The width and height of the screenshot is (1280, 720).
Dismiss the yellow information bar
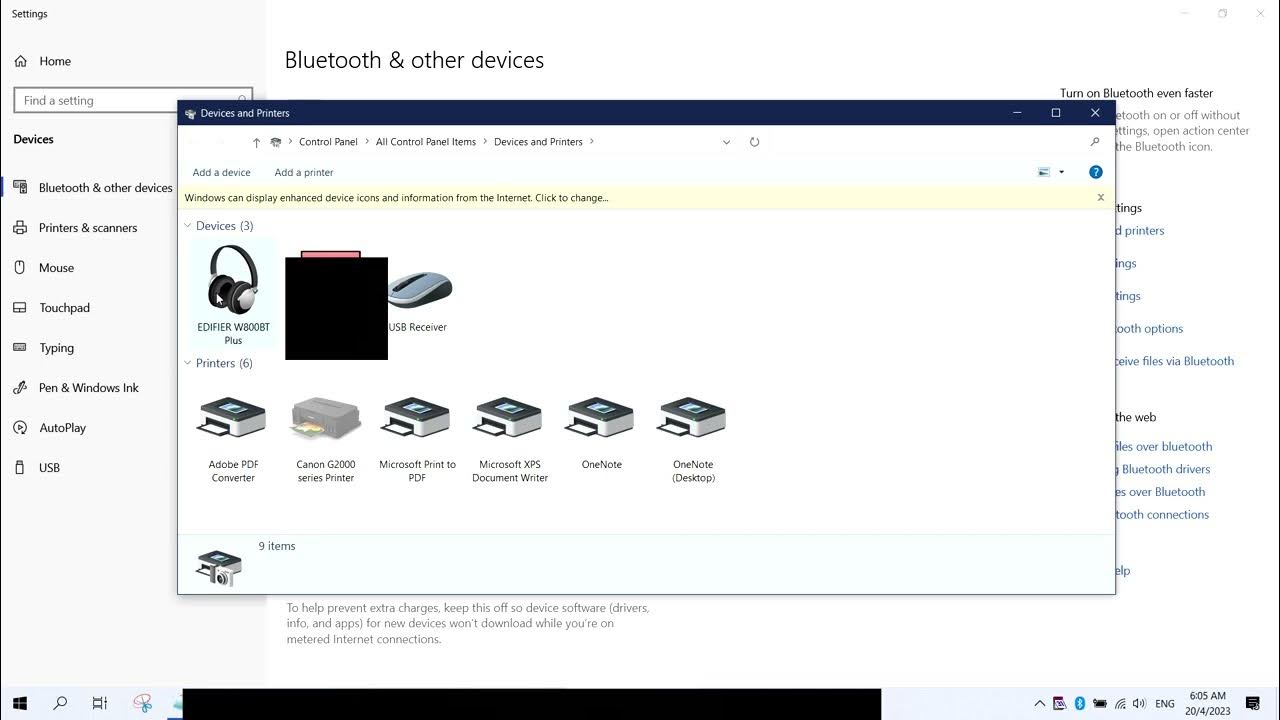click(1100, 197)
